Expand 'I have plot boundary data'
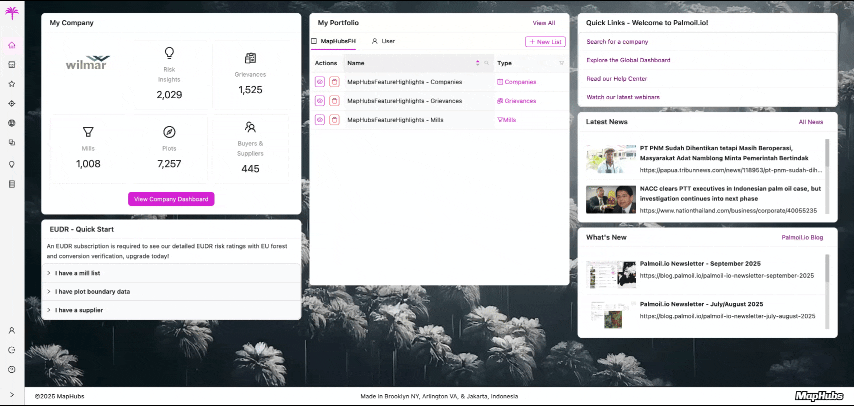Image resolution: width=854 pixels, height=406 pixels. pyautogui.click(x=171, y=292)
